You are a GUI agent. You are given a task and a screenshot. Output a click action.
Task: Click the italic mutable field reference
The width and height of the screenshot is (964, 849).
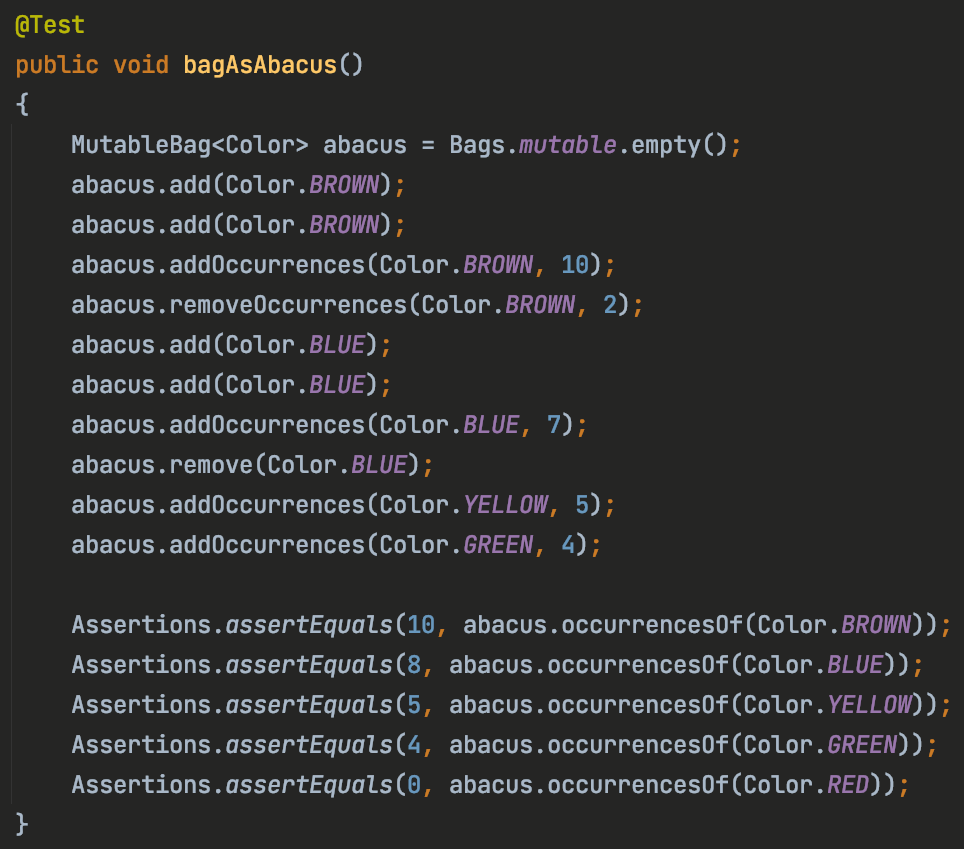pos(567,145)
